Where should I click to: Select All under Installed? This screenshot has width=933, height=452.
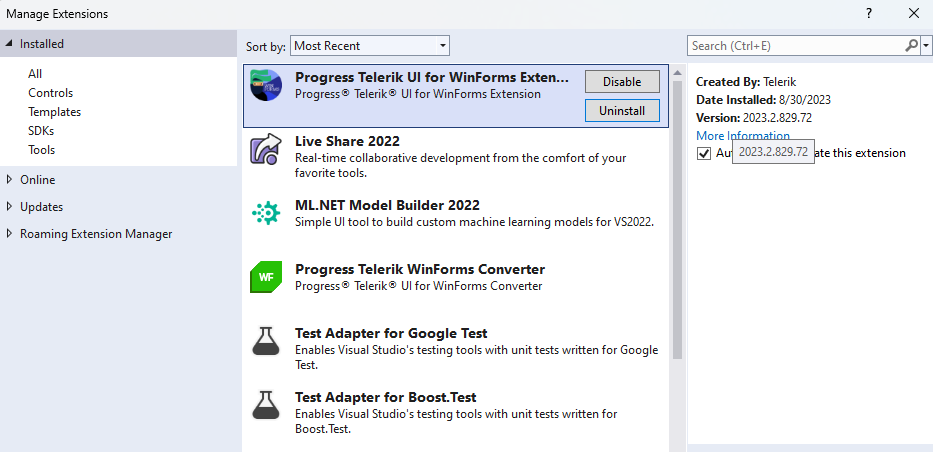click(x=35, y=74)
